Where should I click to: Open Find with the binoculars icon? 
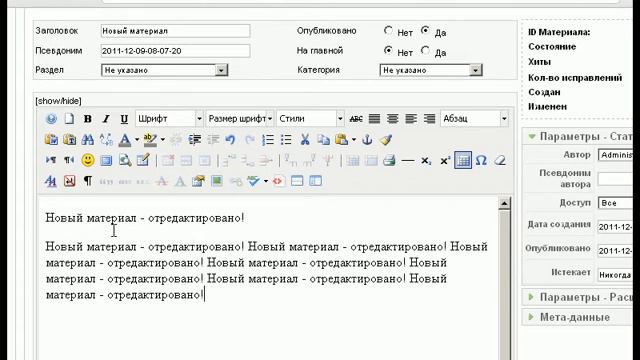[x=87, y=140]
